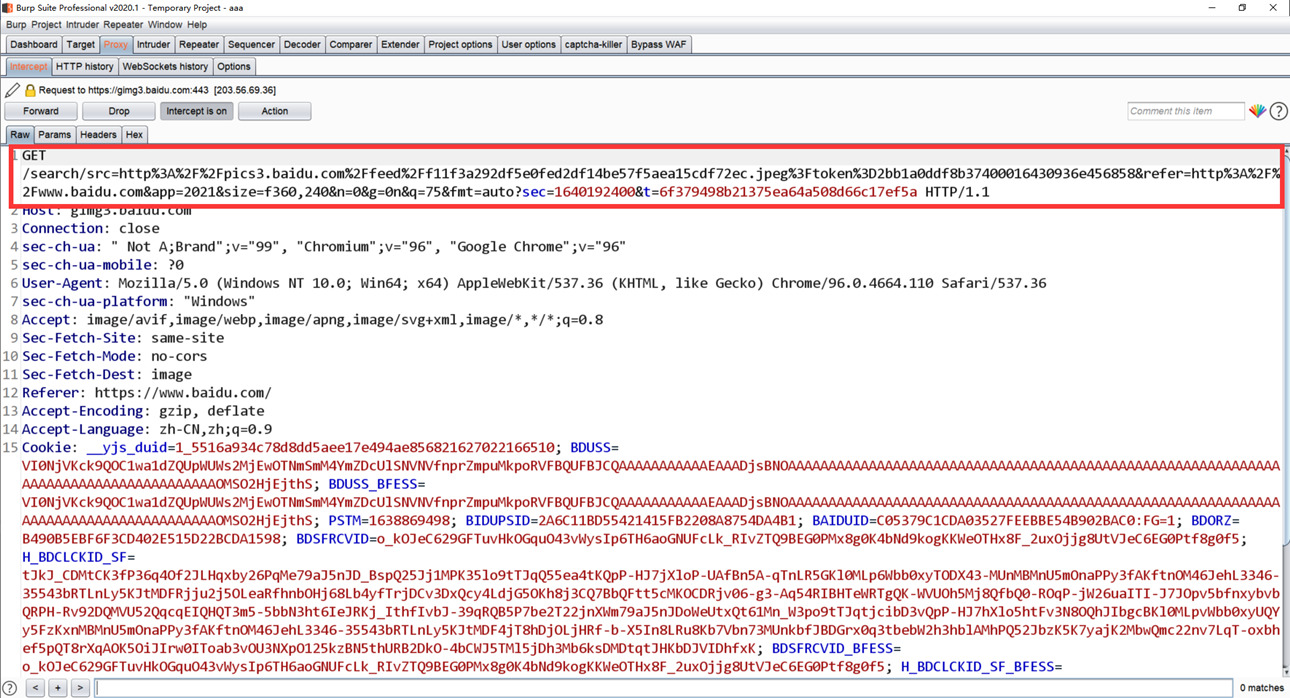Open the proxy Options sub-tab
The height and width of the screenshot is (698, 1290).
click(x=234, y=66)
